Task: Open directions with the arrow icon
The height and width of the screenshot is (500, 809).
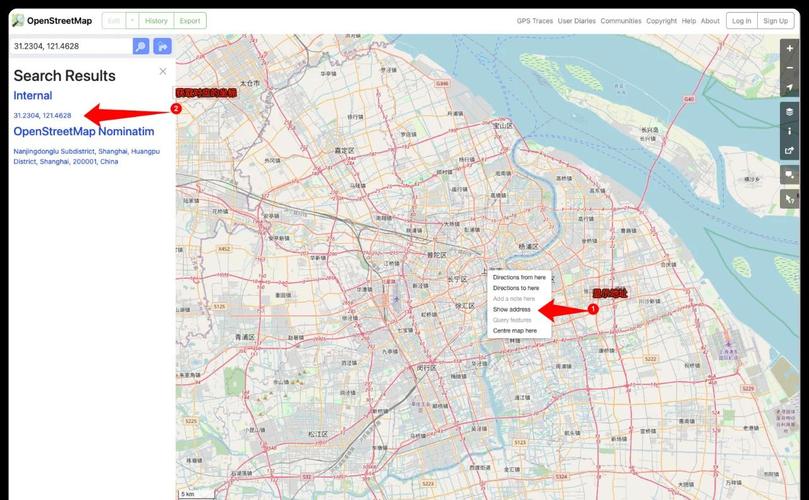Action: coord(162,46)
